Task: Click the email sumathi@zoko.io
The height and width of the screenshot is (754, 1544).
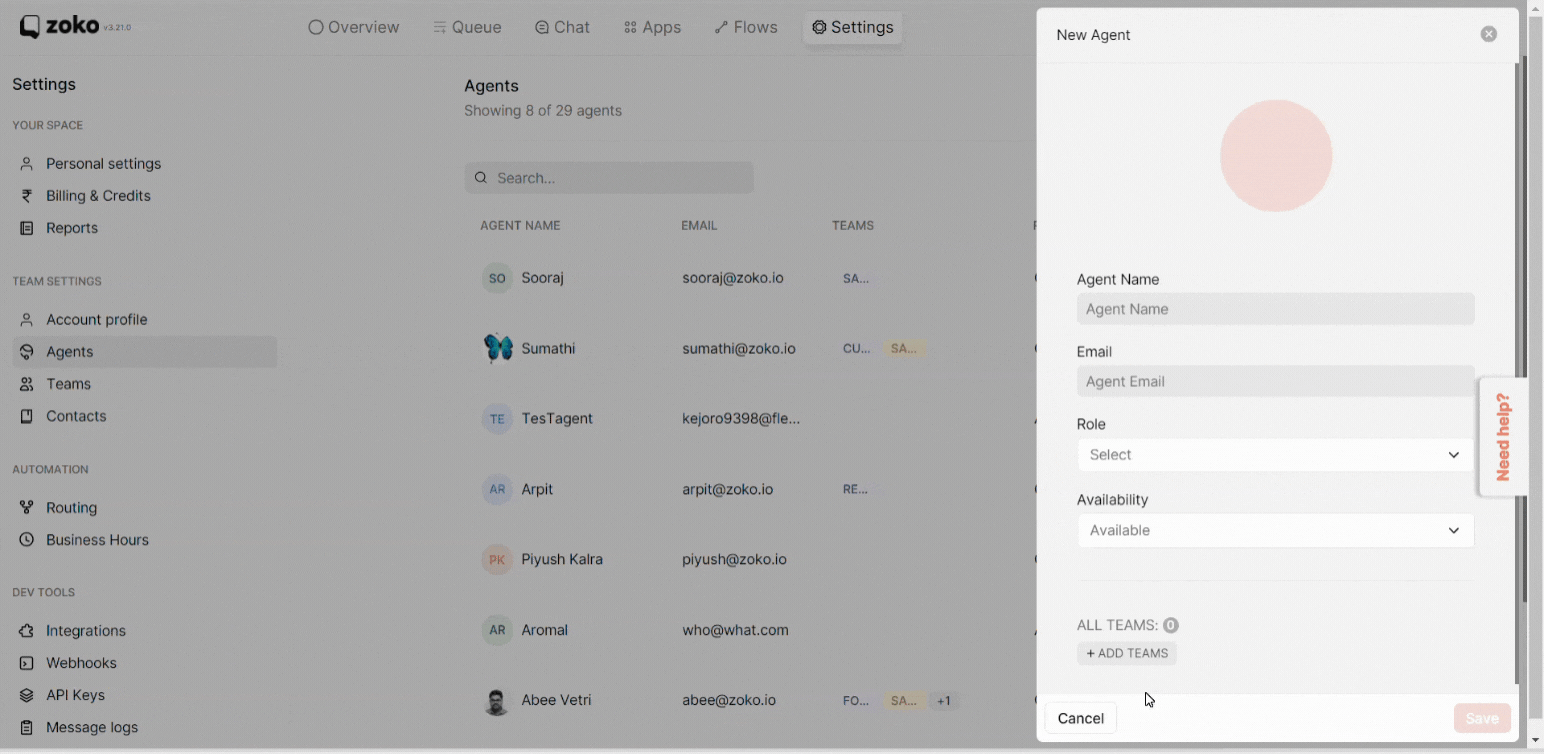Action: [738, 348]
